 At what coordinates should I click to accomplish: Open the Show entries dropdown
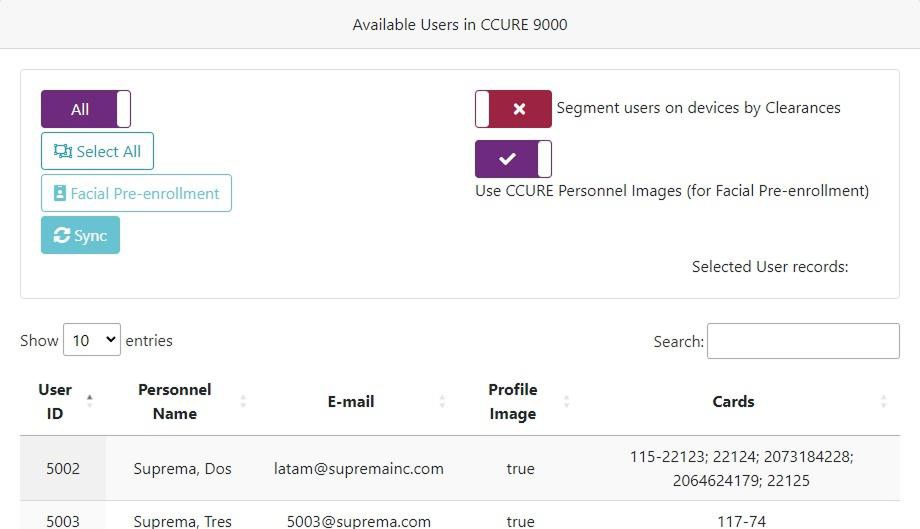[91, 340]
